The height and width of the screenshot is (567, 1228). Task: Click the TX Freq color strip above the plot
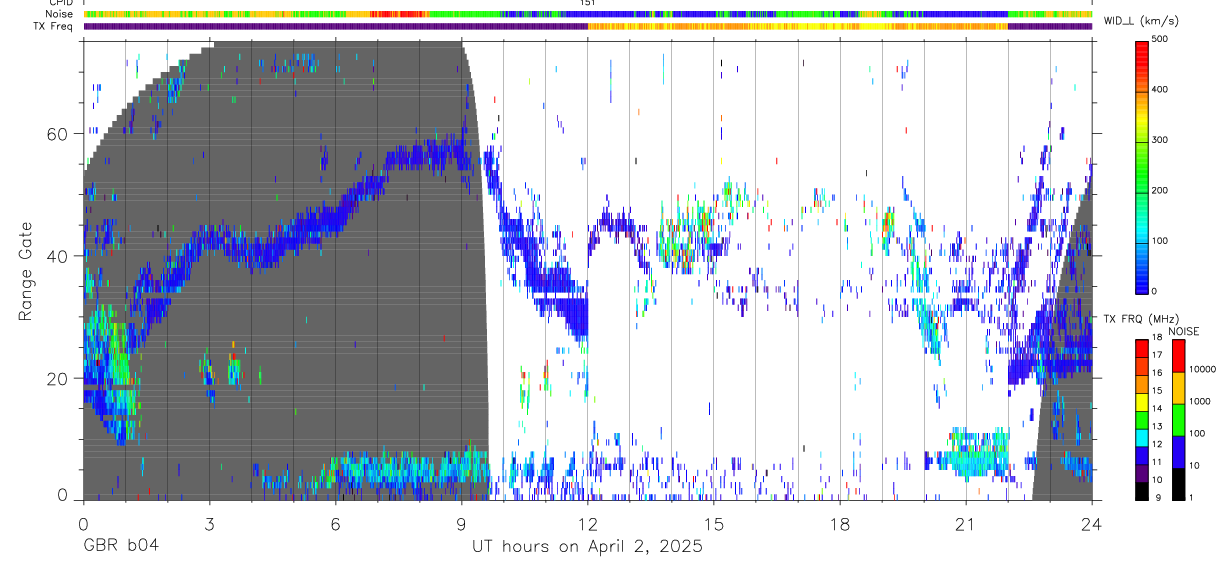pyautogui.click(x=588, y=26)
